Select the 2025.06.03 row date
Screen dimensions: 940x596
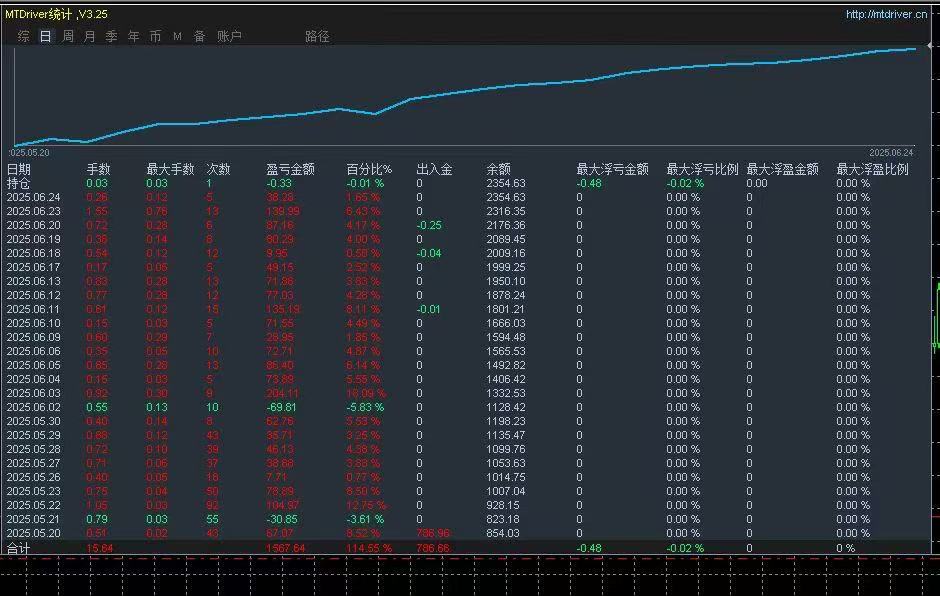point(34,393)
